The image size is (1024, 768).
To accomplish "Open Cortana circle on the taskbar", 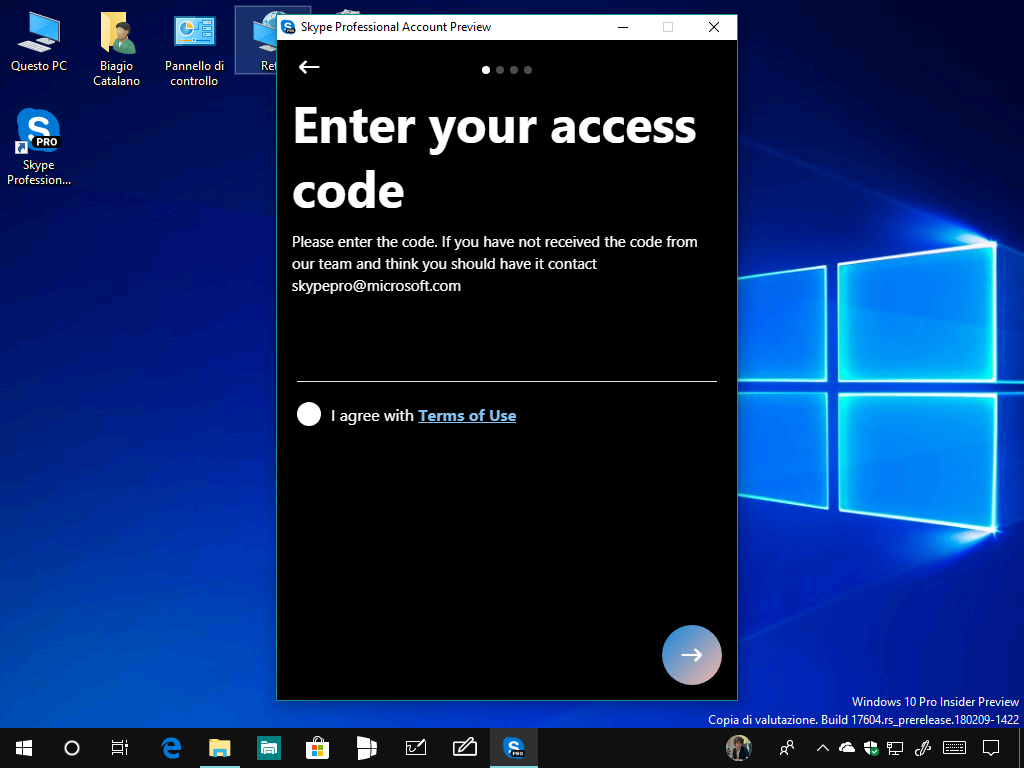I will click(x=72, y=748).
